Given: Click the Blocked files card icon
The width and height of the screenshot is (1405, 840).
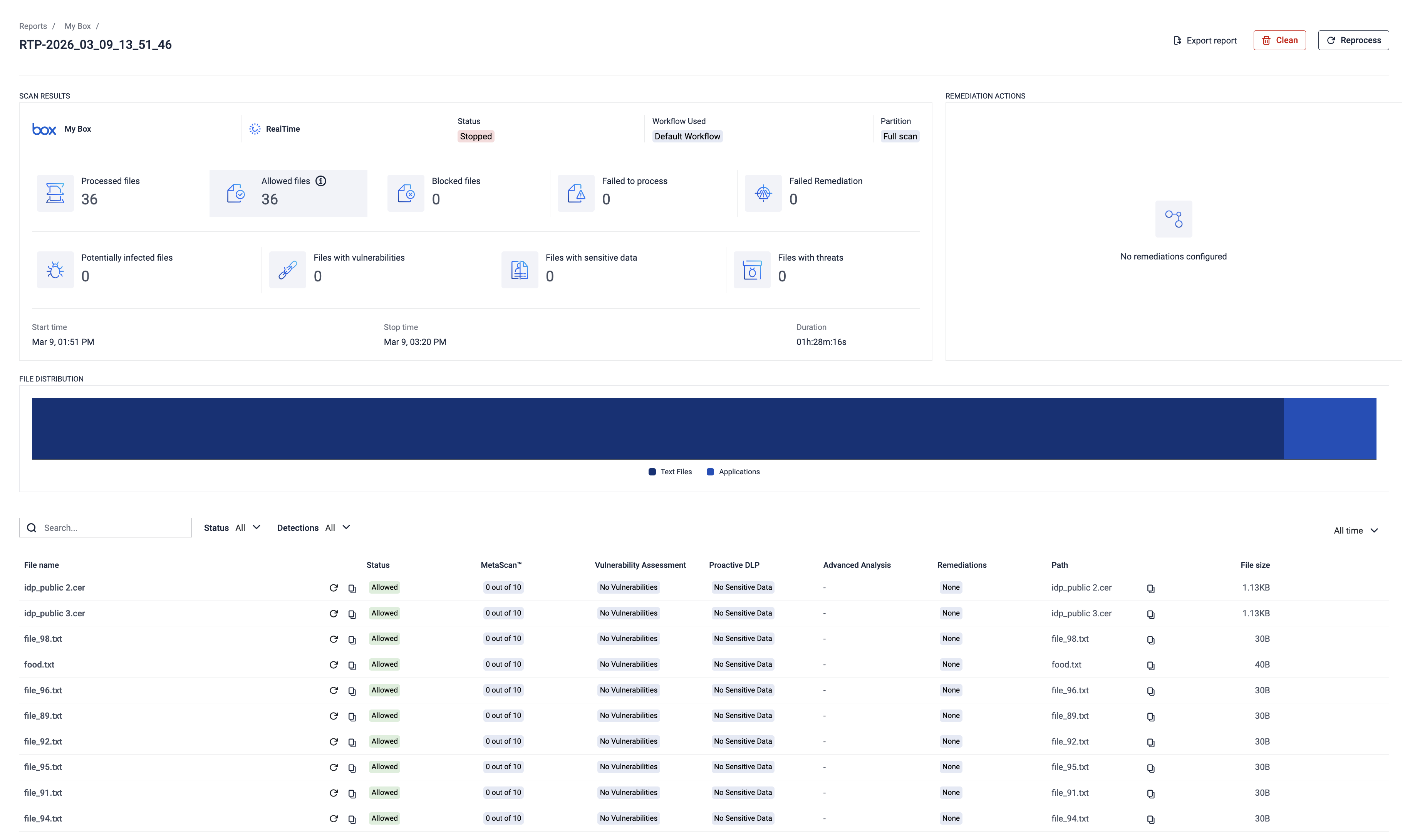Looking at the screenshot, I should point(406,194).
